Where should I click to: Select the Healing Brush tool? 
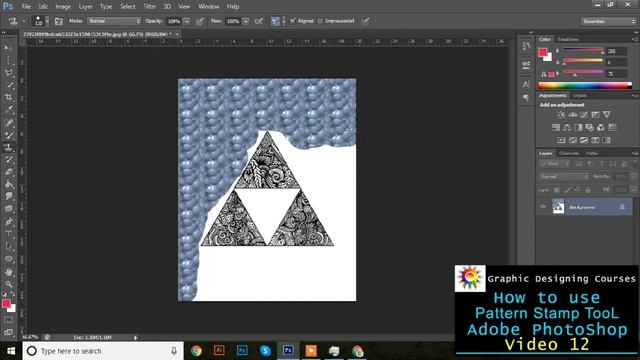9,122
